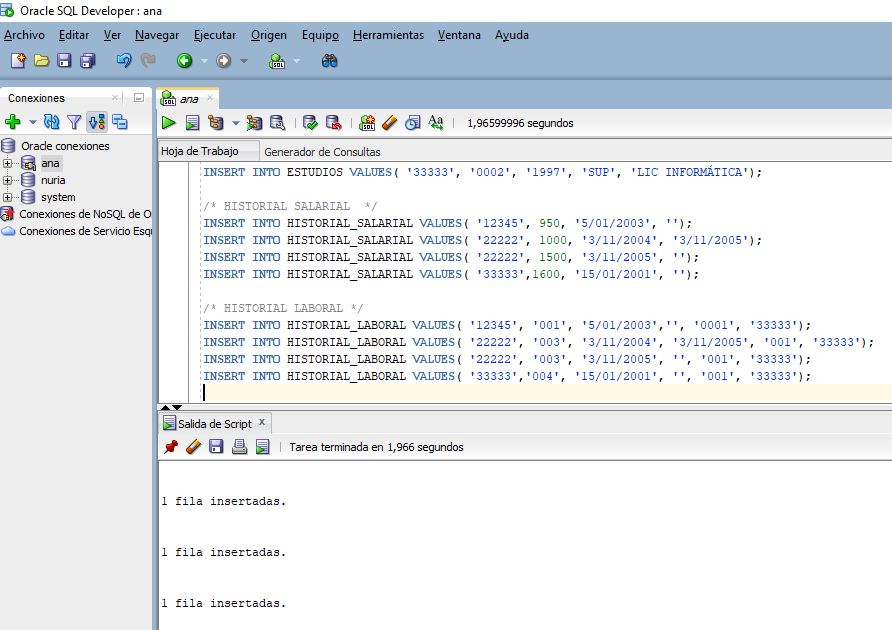The width and height of the screenshot is (892, 630).
Task: Open SQL History with the clock icon
Action: [412, 123]
